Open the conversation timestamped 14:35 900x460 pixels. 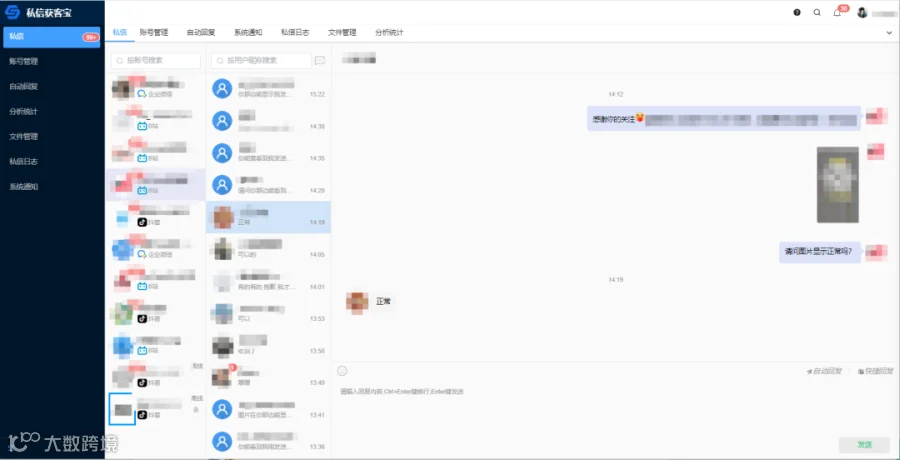268,153
